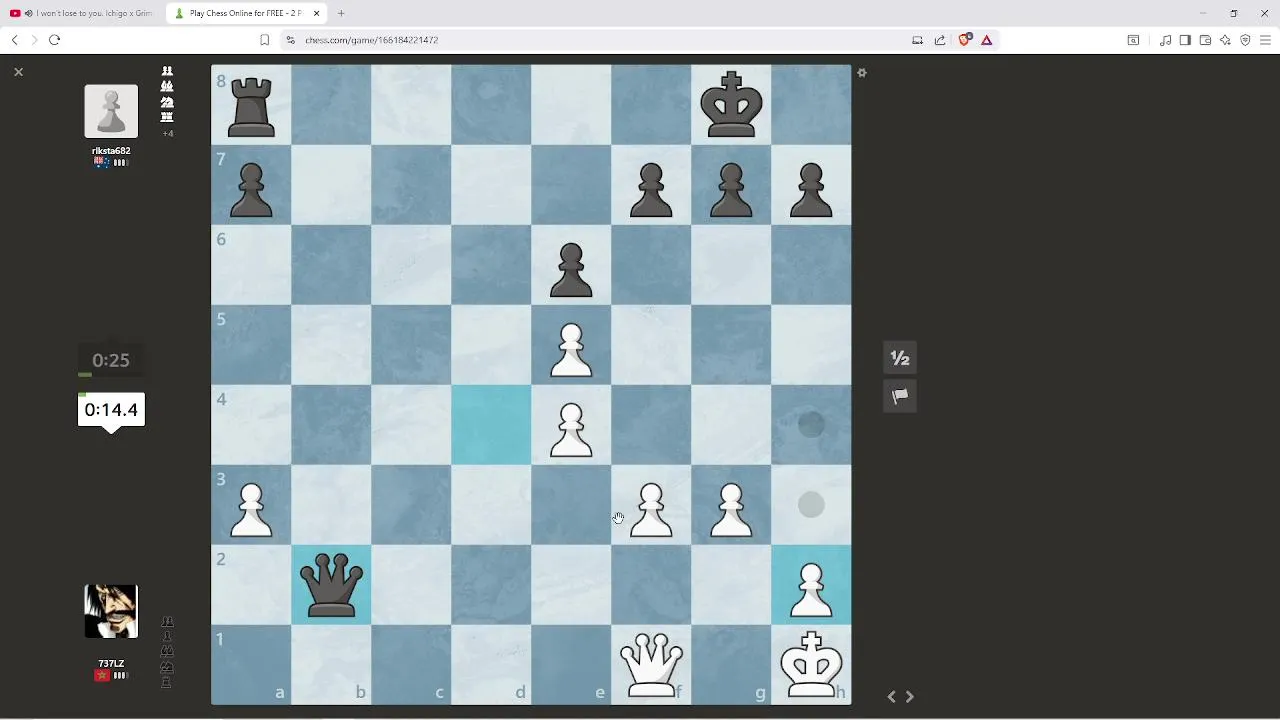1280x720 pixels.
Task: Open Brave VPN shield icon
Action: point(1245,40)
